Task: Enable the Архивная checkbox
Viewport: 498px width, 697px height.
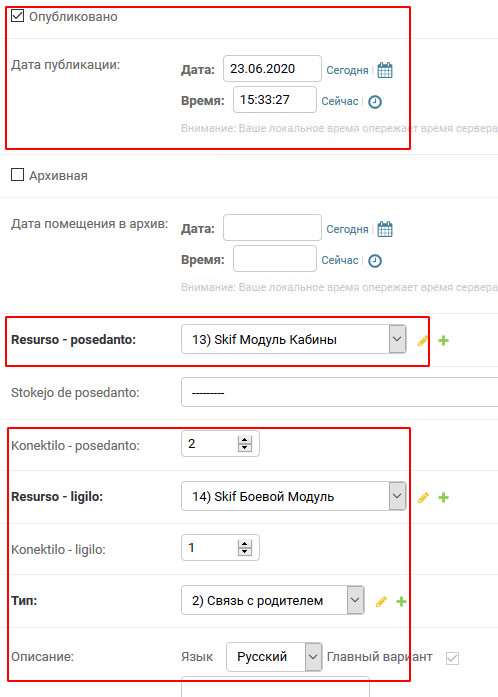Action: click(x=17, y=175)
